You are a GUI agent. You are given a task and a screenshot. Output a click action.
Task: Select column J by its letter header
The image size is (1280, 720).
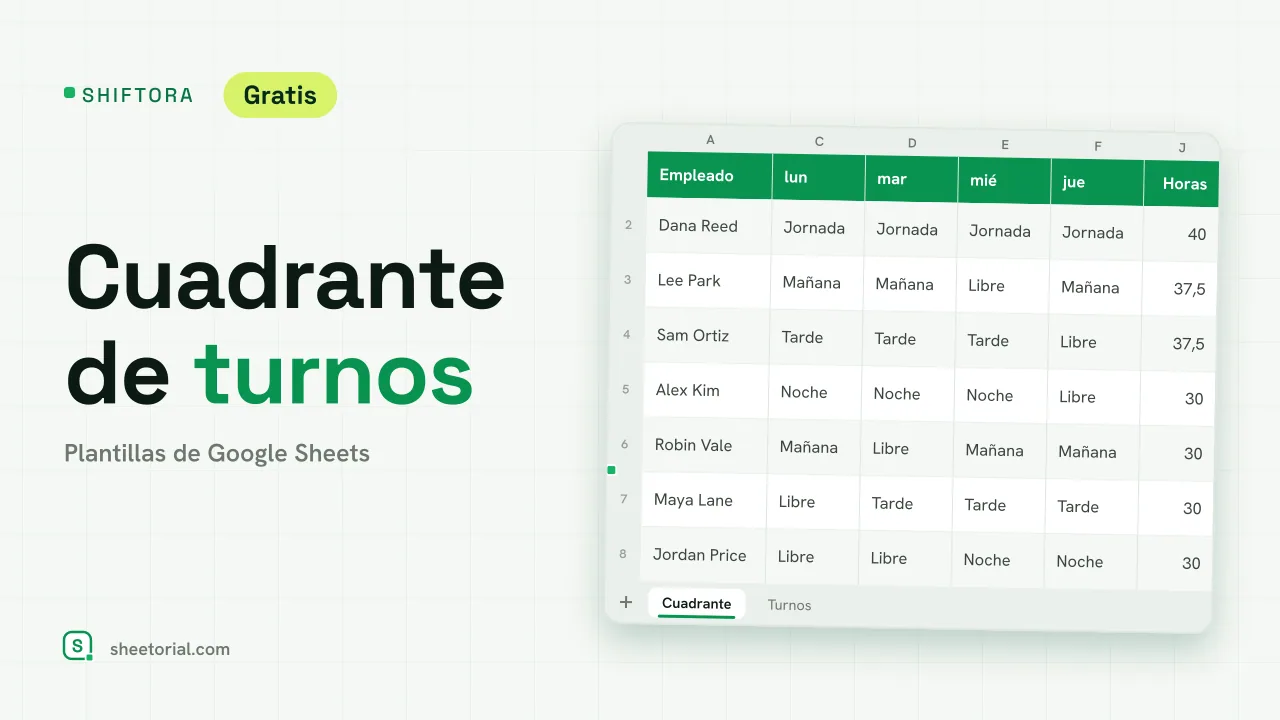click(x=1182, y=148)
